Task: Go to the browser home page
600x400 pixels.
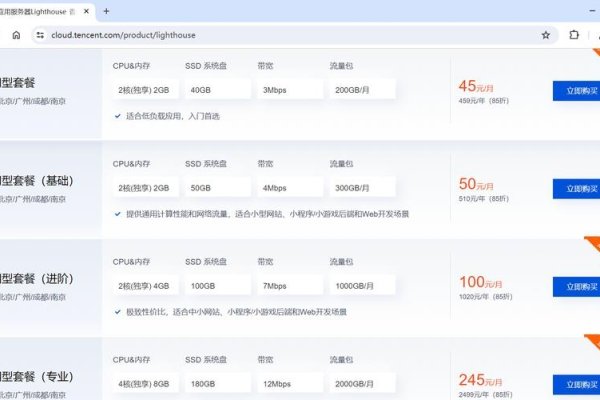Action: click(16, 35)
